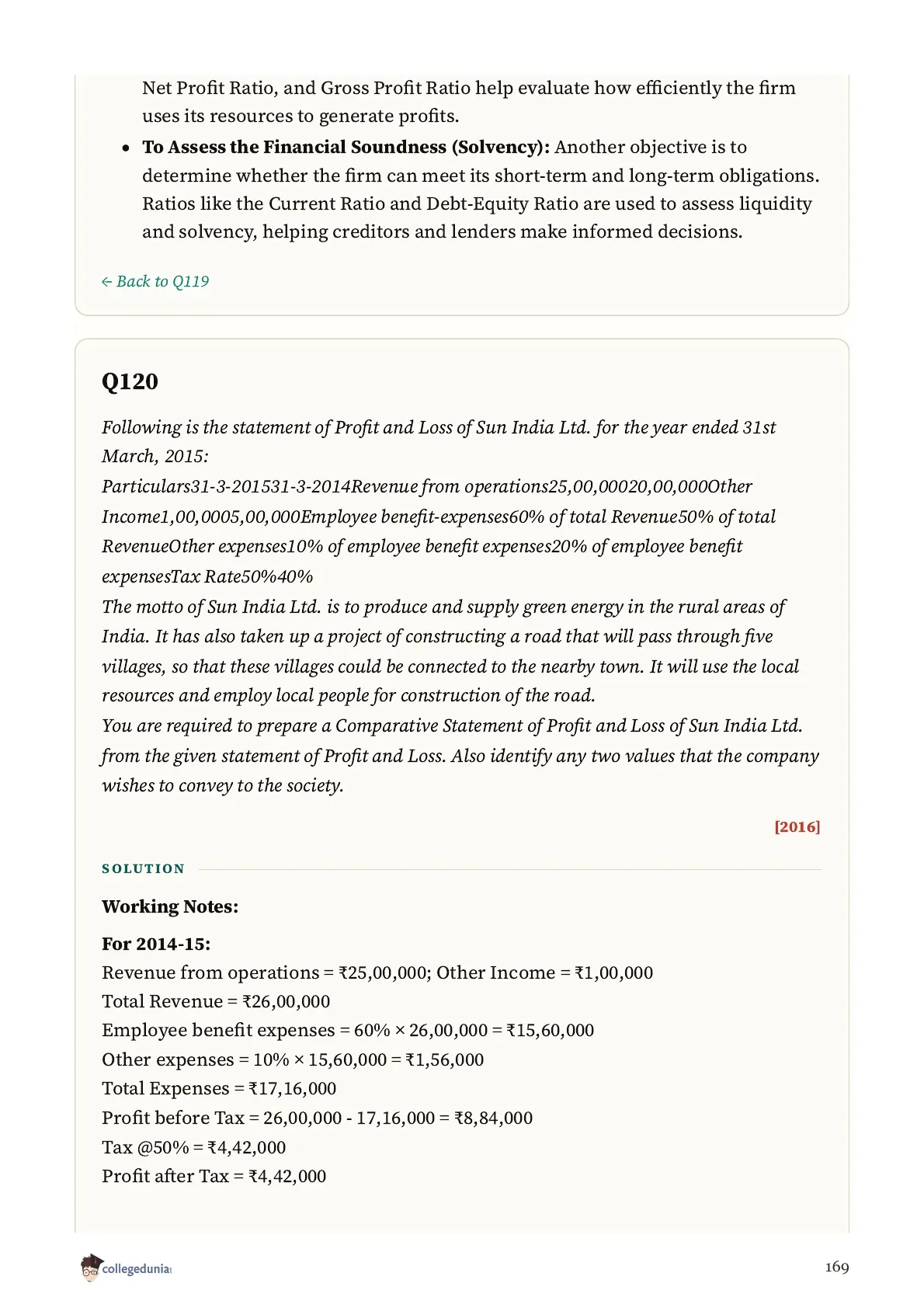Click the green SOLUTION section label
Viewport: 924px width, 1308px height.
pos(144,868)
